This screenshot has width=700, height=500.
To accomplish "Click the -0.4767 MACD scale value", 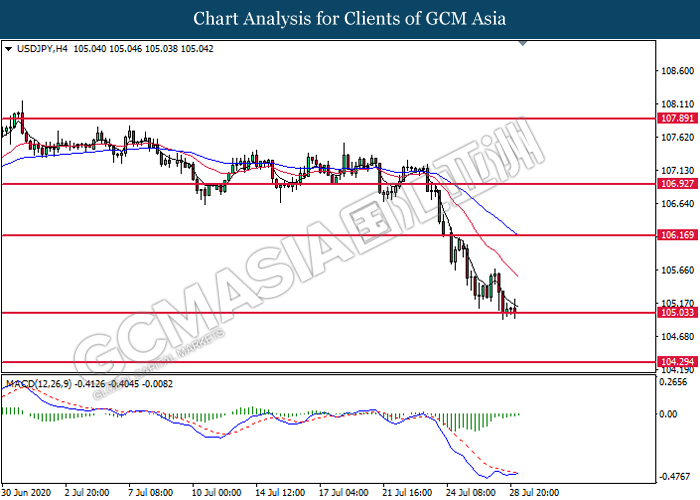I will pos(675,477).
